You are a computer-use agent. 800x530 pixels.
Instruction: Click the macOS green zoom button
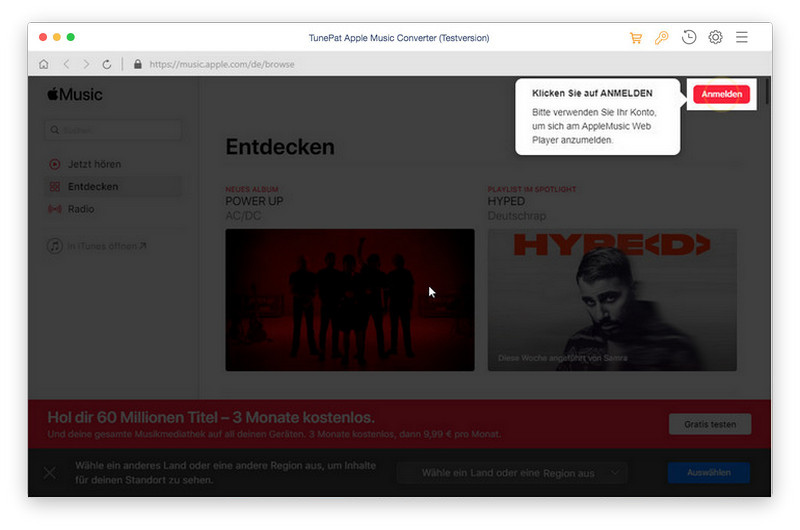pos(71,37)
